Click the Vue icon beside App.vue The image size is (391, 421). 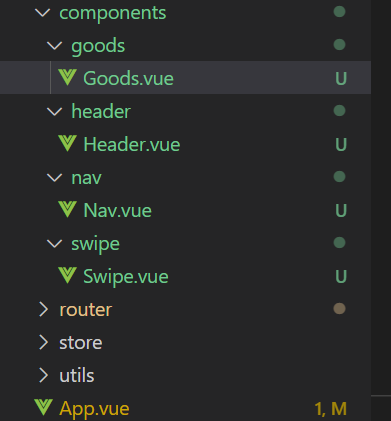click(43, 407)
